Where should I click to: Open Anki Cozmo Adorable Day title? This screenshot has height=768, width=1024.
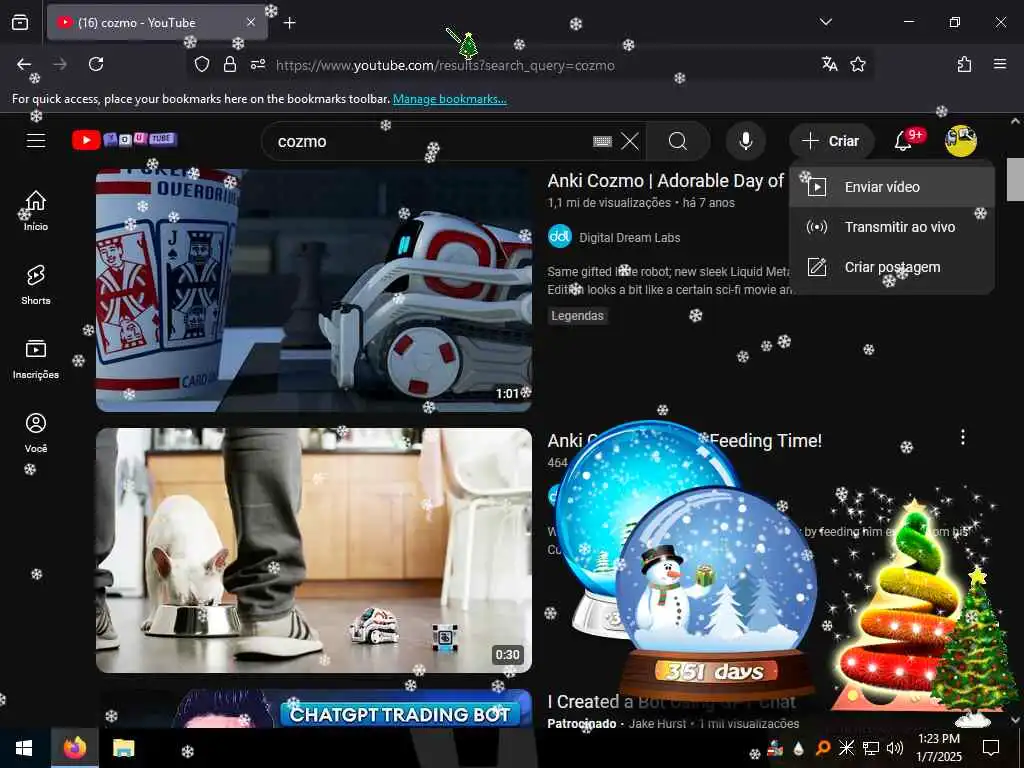click(665, 181)
